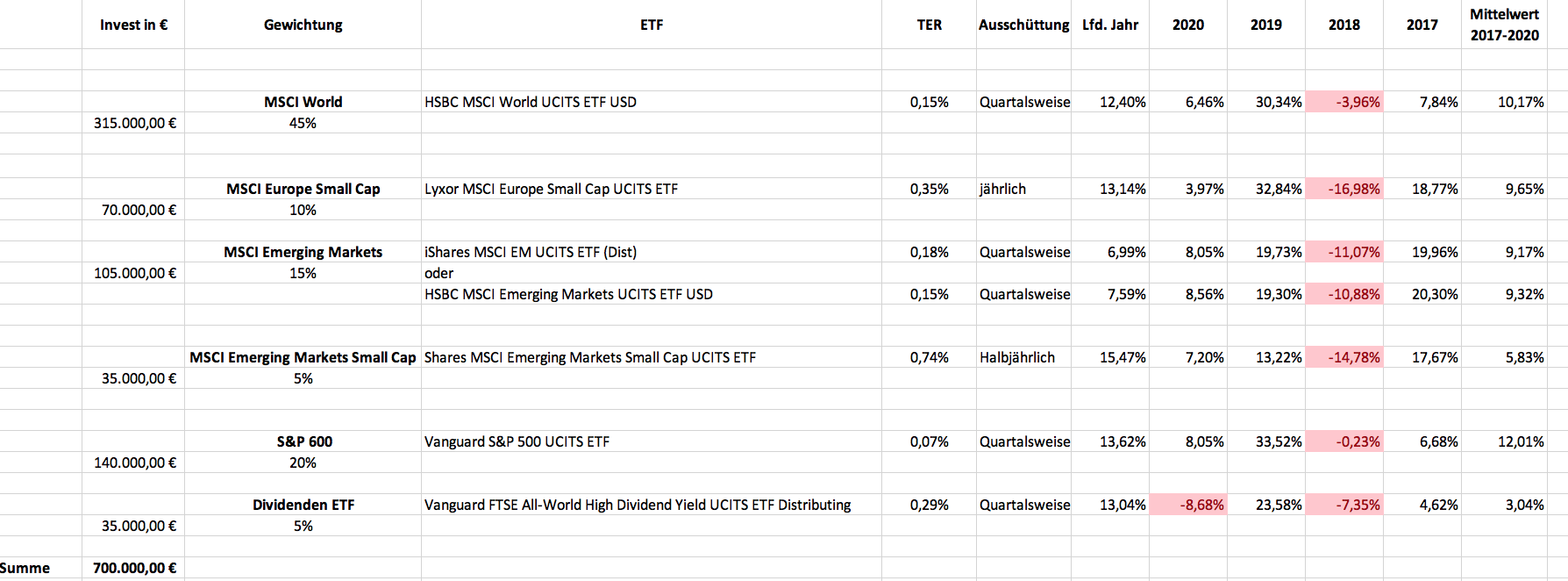Select the "Halbjährlich" distribution cell

1017,357
